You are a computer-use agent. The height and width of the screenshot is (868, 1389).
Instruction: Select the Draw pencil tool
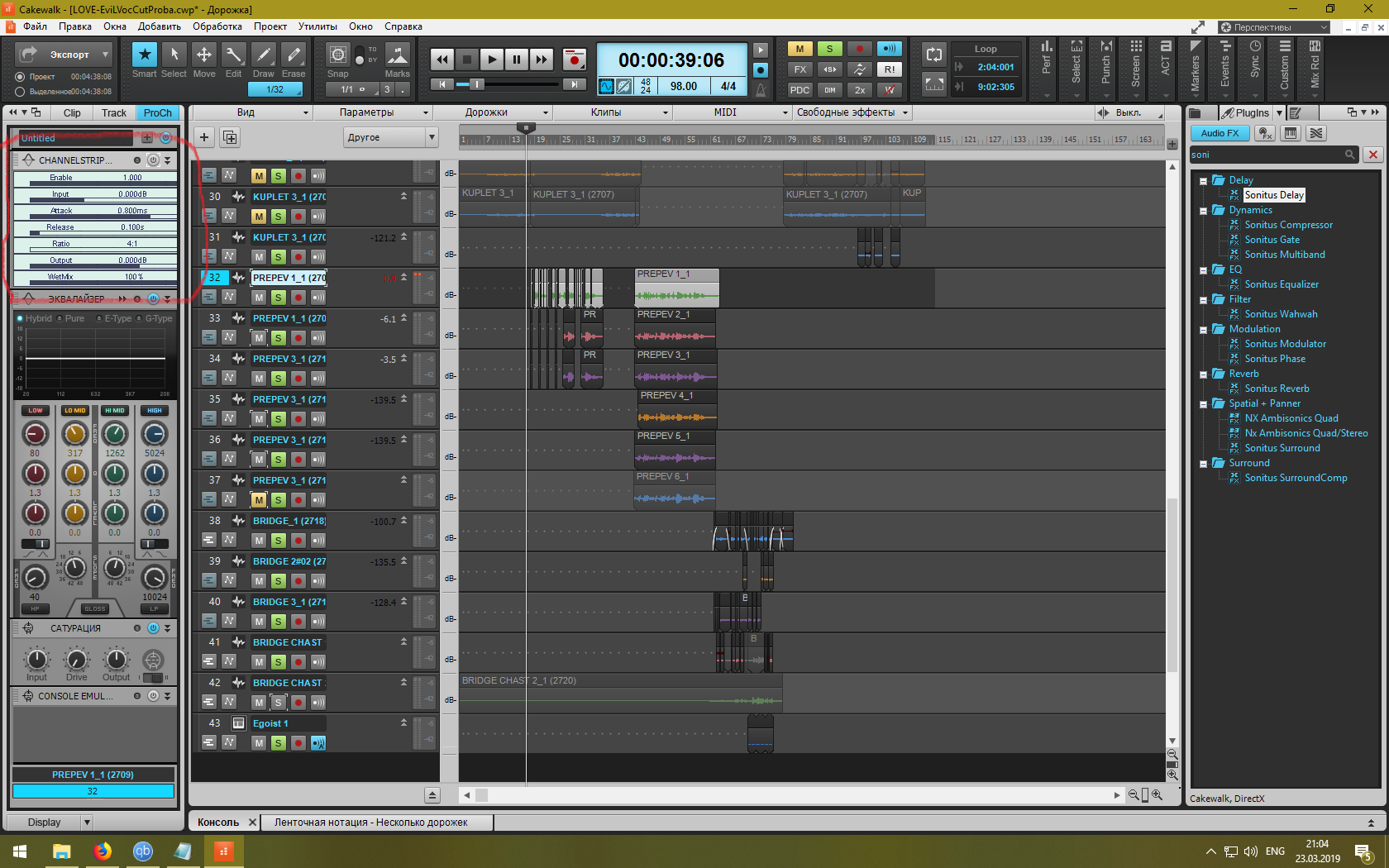click(x=264, y=55)
